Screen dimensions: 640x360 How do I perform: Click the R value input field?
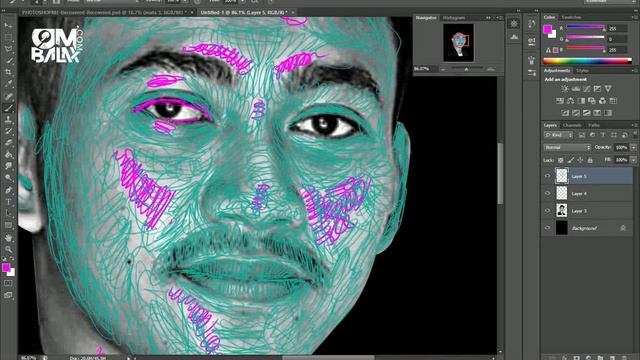[x=617, y=28]
